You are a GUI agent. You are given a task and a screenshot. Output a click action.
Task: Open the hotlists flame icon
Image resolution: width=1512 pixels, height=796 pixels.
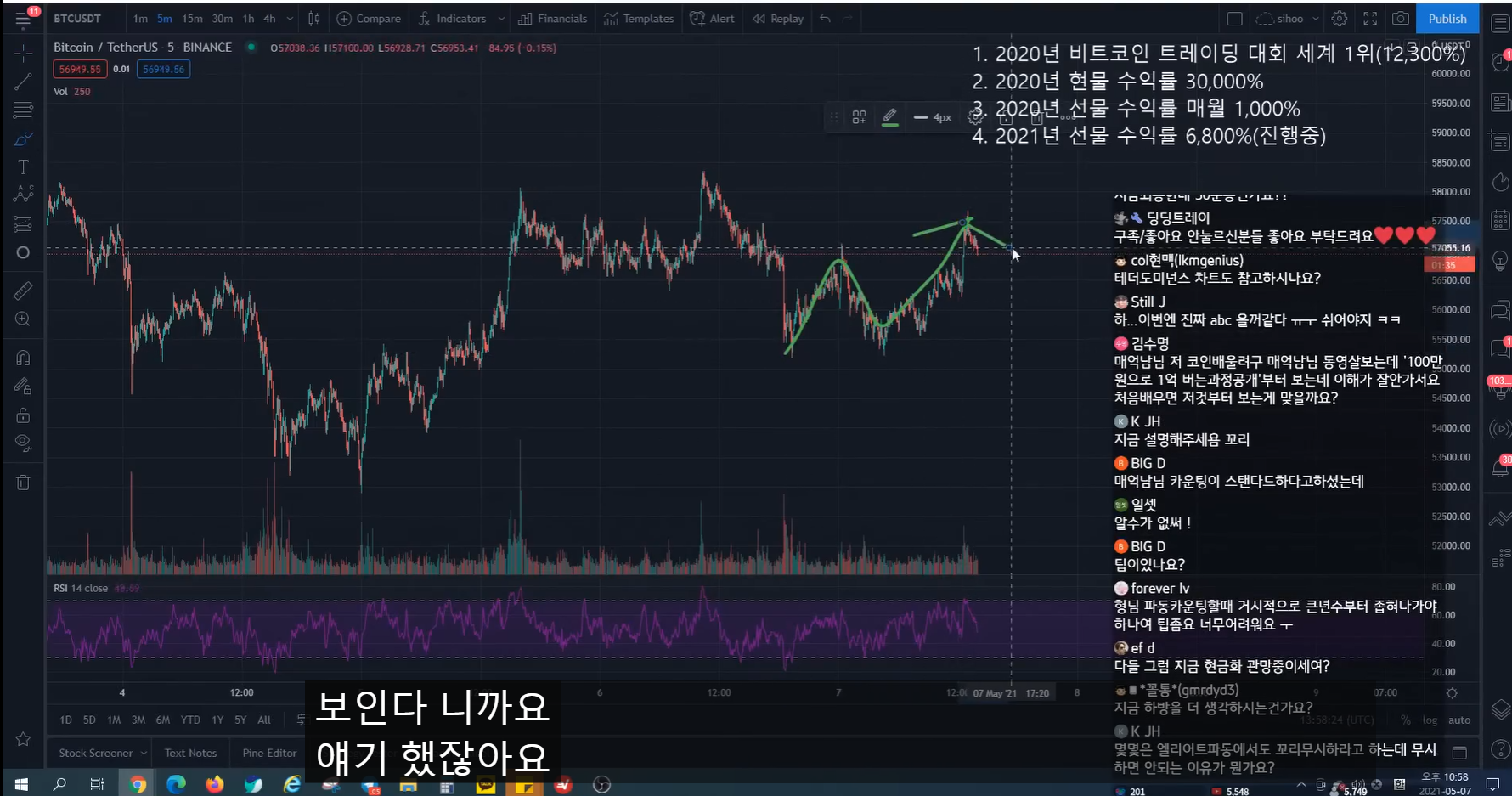pyautogui.click(x=1501, y=182)
